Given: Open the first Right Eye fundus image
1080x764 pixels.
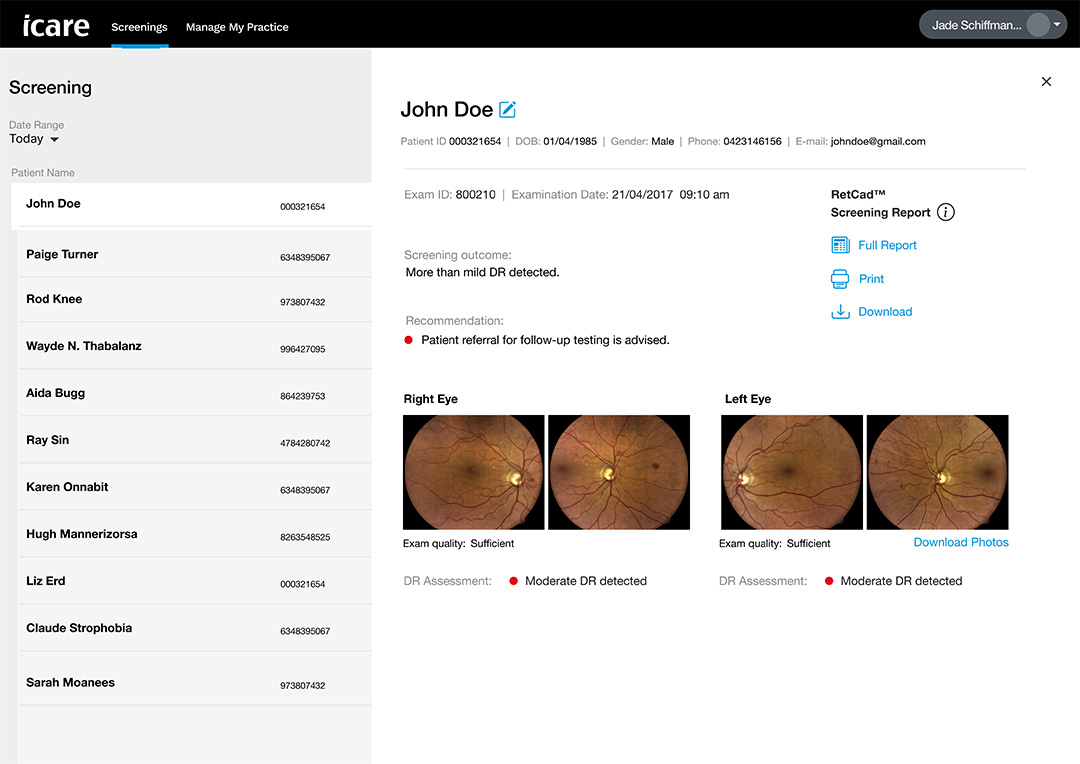Looking at the screenshot, I should coord(473,472).
